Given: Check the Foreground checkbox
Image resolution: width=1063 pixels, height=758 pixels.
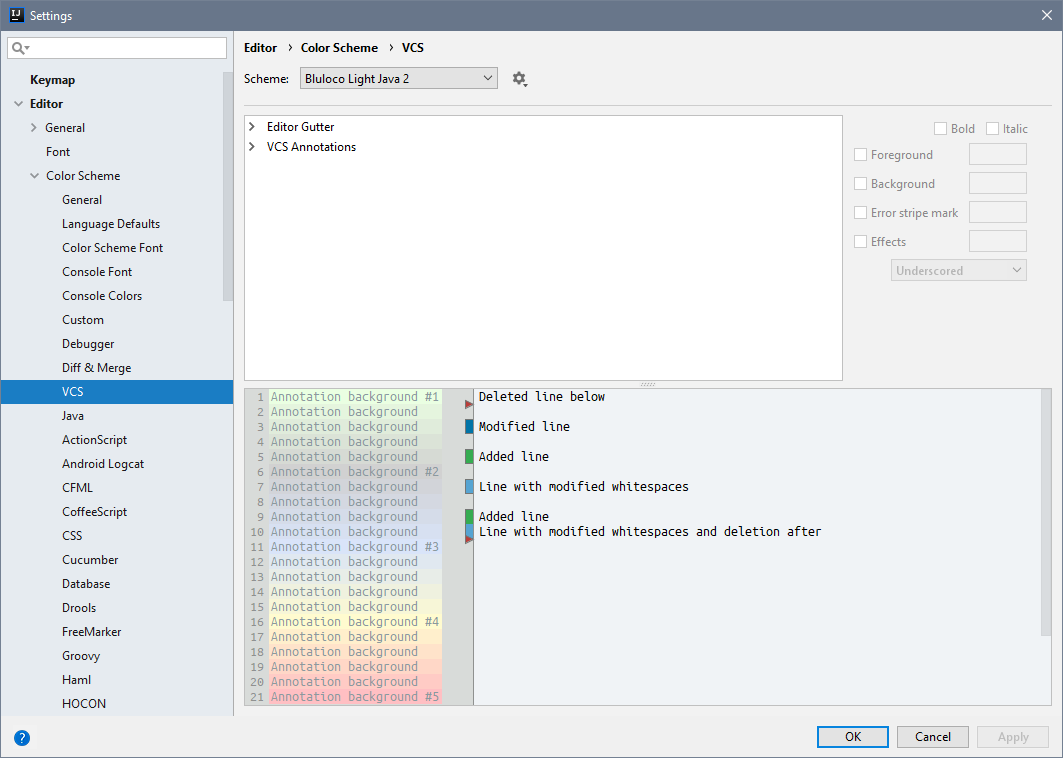Looking at the screenshot, I should 861,155.
